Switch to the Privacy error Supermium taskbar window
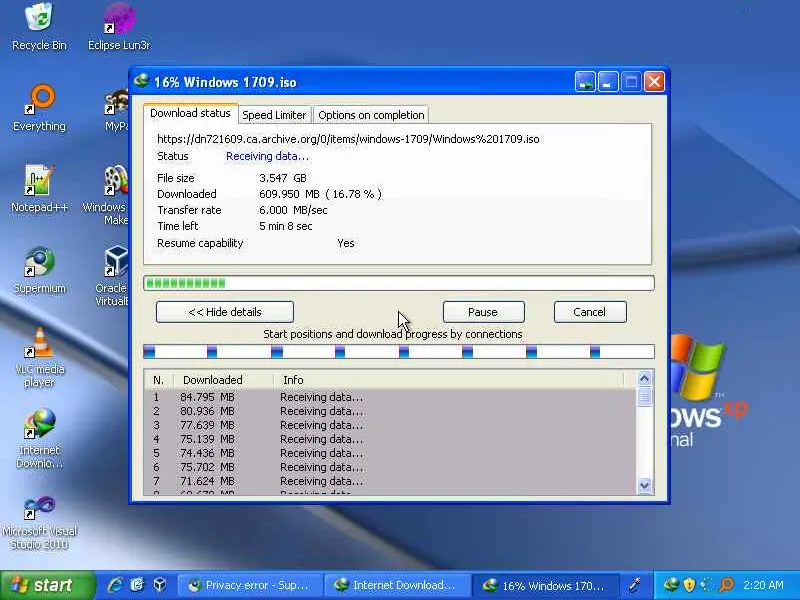Viewport: 800px width, 600px height. click(x=250, y=585)
